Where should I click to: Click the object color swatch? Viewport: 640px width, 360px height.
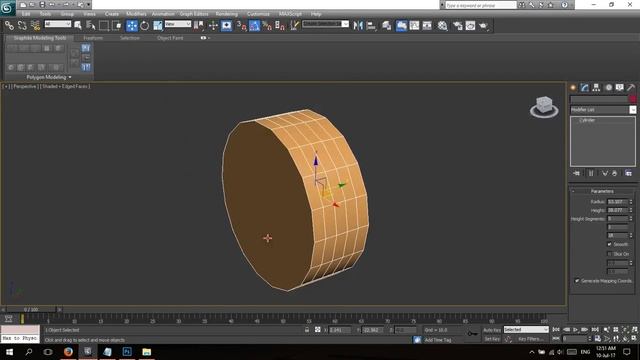pos(632,99)
